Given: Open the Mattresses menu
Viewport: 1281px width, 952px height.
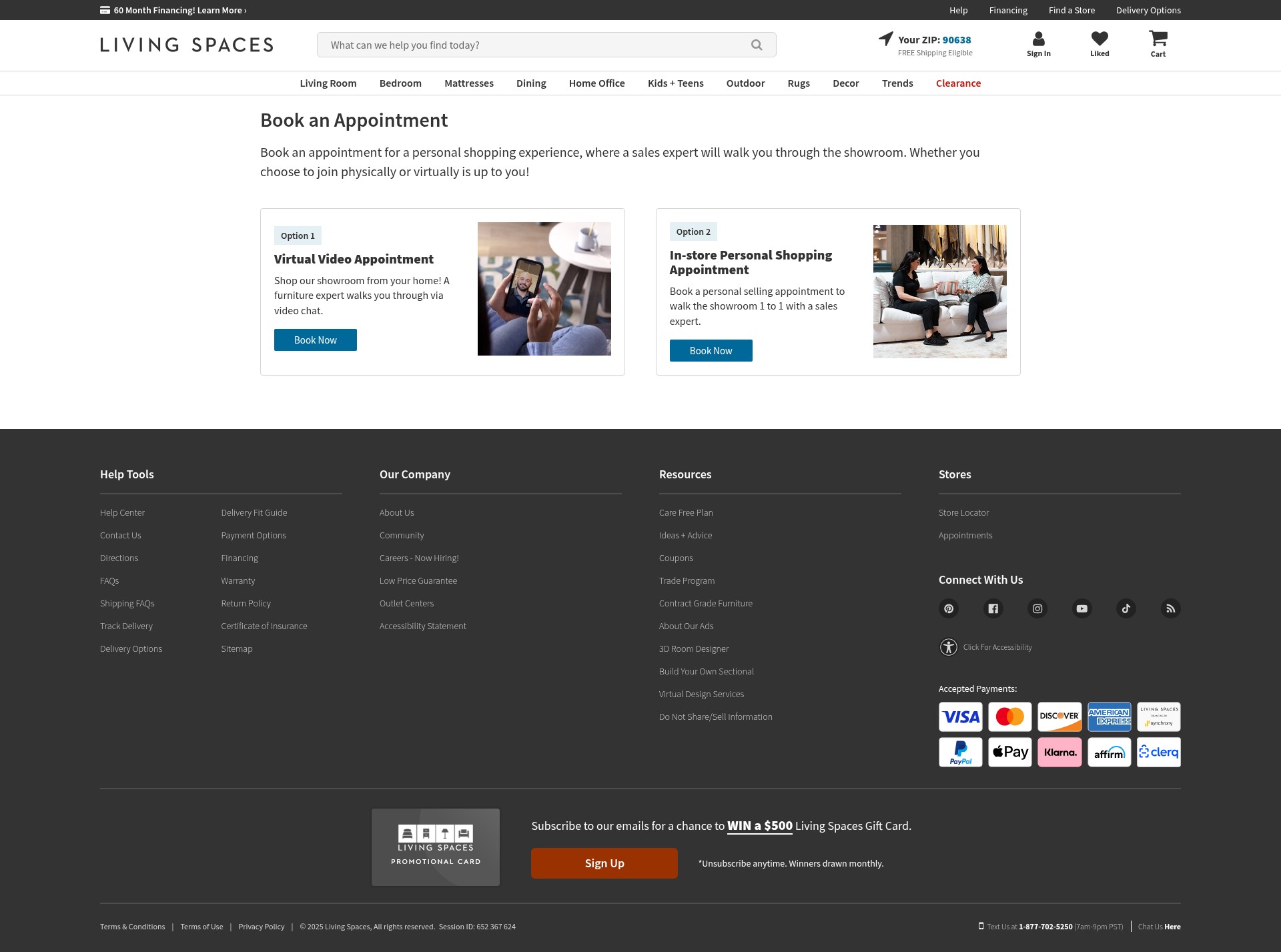Looking at the screenshot, I should (x=469, y=83).
